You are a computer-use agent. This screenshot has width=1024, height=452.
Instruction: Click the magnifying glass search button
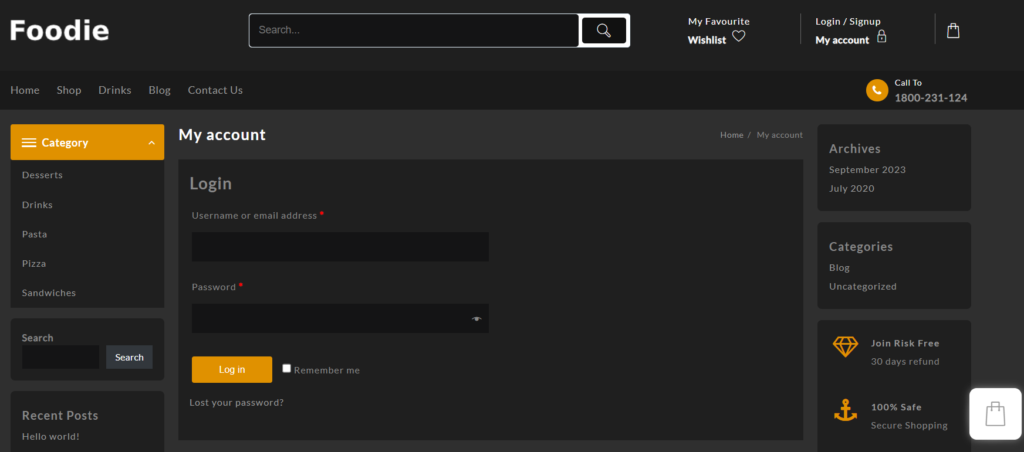pos(604,31)
